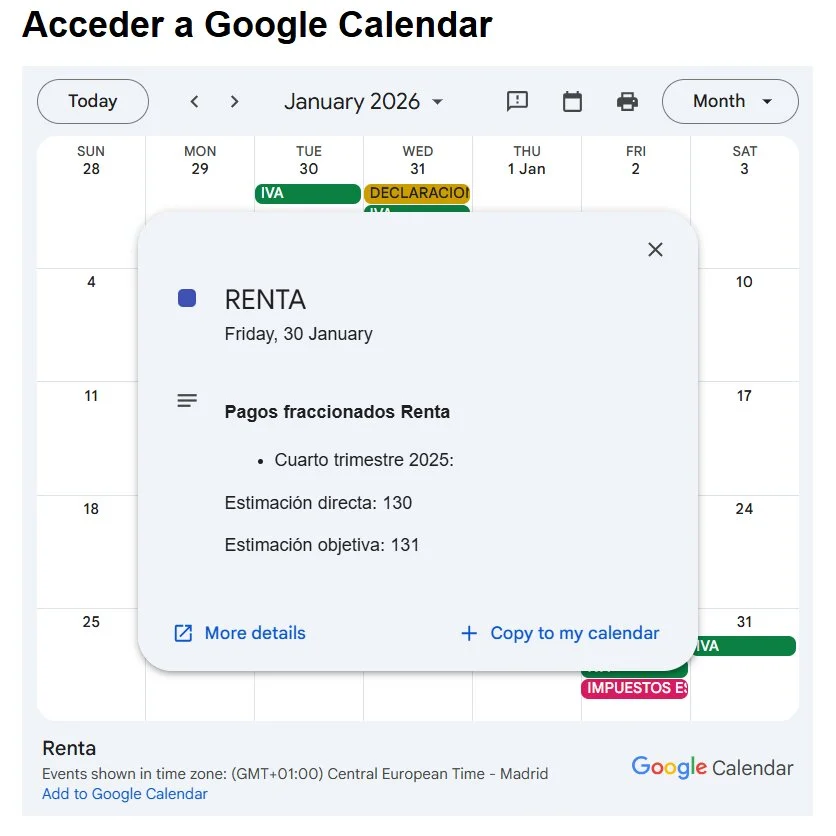The width and height of the screenshot is (836, 836).
Task: Click the open-in-new icon next to More details
Action: [182, 633]
